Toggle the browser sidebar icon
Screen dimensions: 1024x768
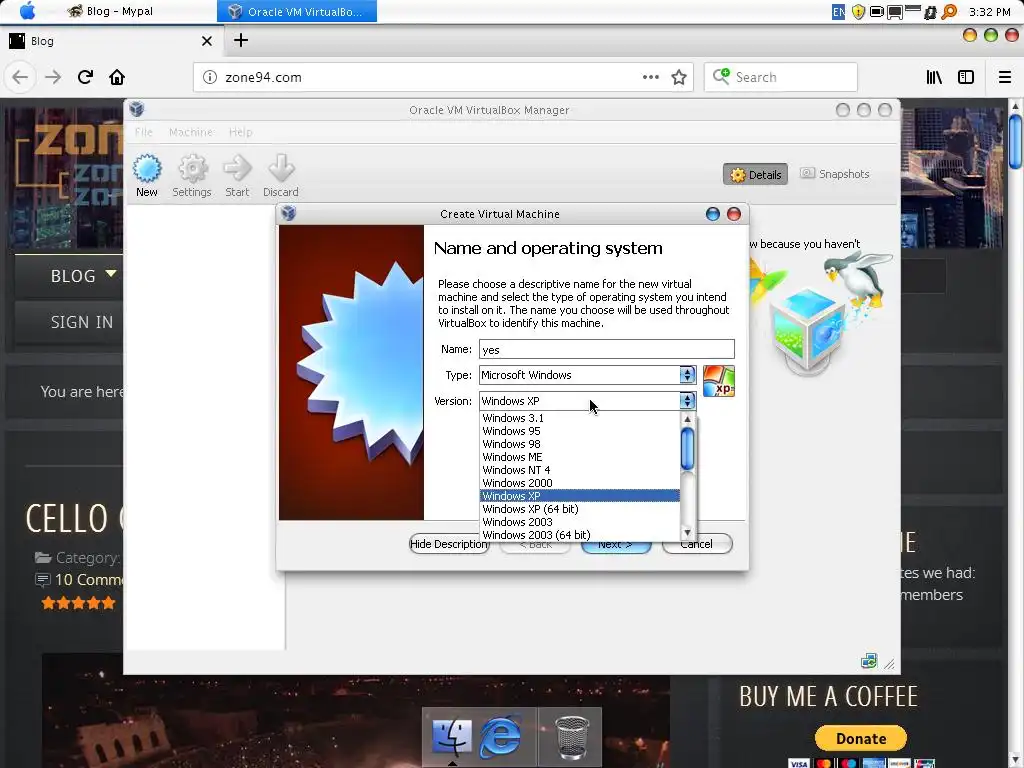(966, 77)
